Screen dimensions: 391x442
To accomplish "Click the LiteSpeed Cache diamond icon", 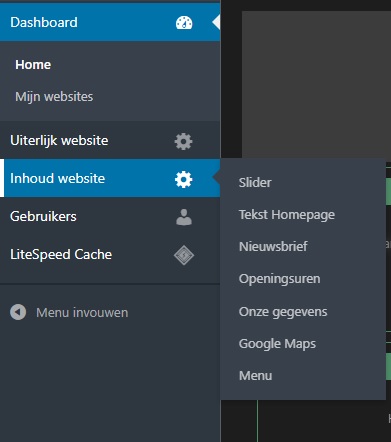I will tap(184, 255).
